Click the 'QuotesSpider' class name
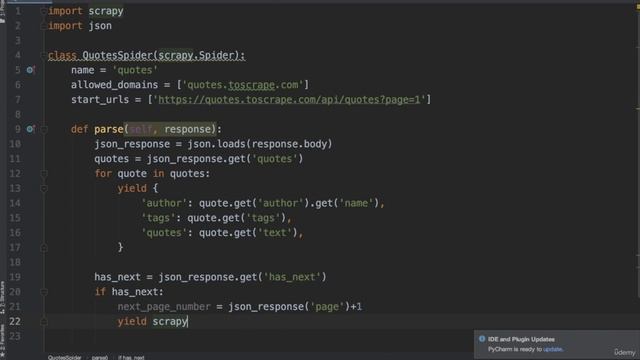 point(118,55)
